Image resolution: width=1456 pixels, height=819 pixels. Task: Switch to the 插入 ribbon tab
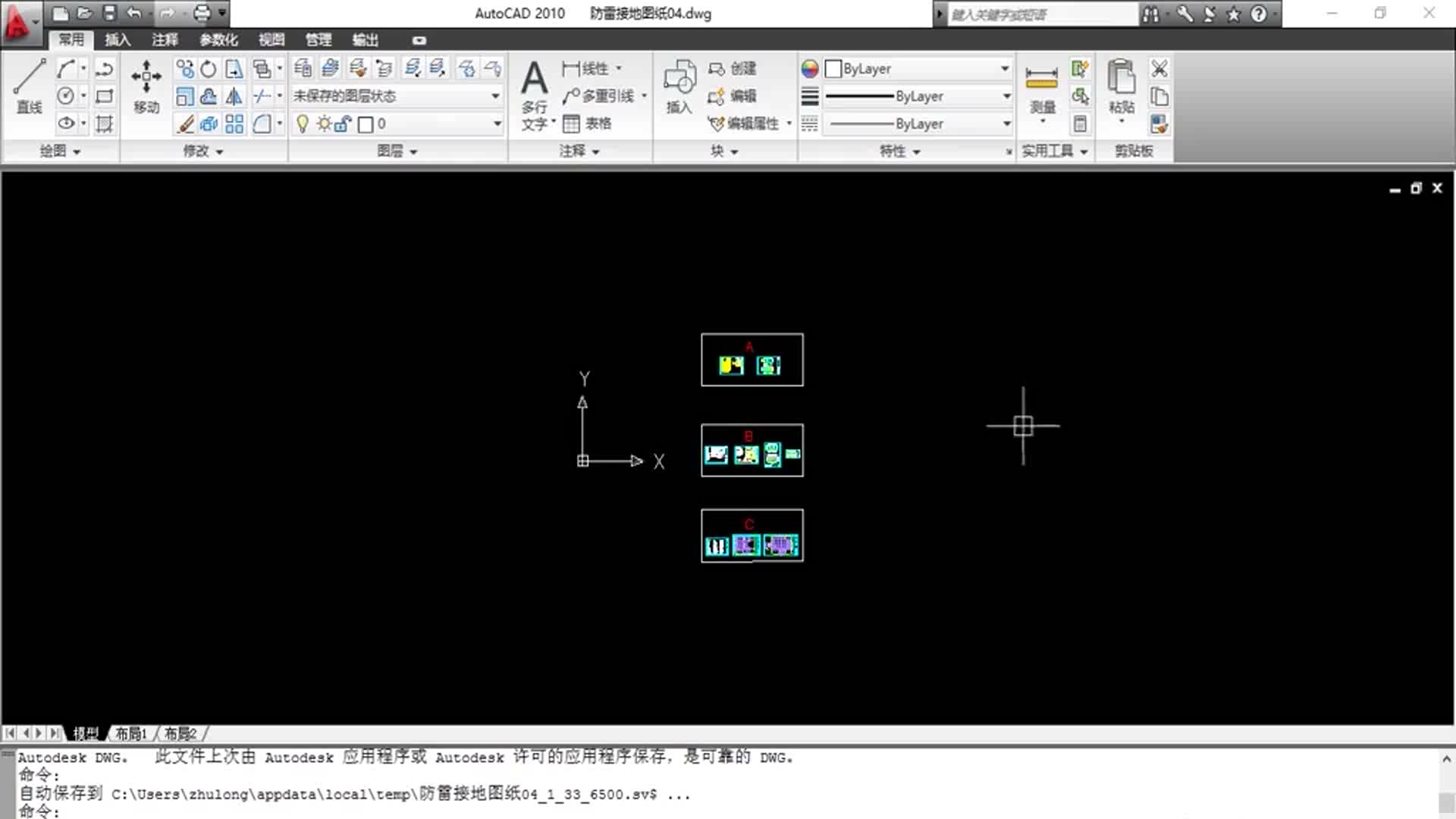pyautogui.click(x=118, y=40)
